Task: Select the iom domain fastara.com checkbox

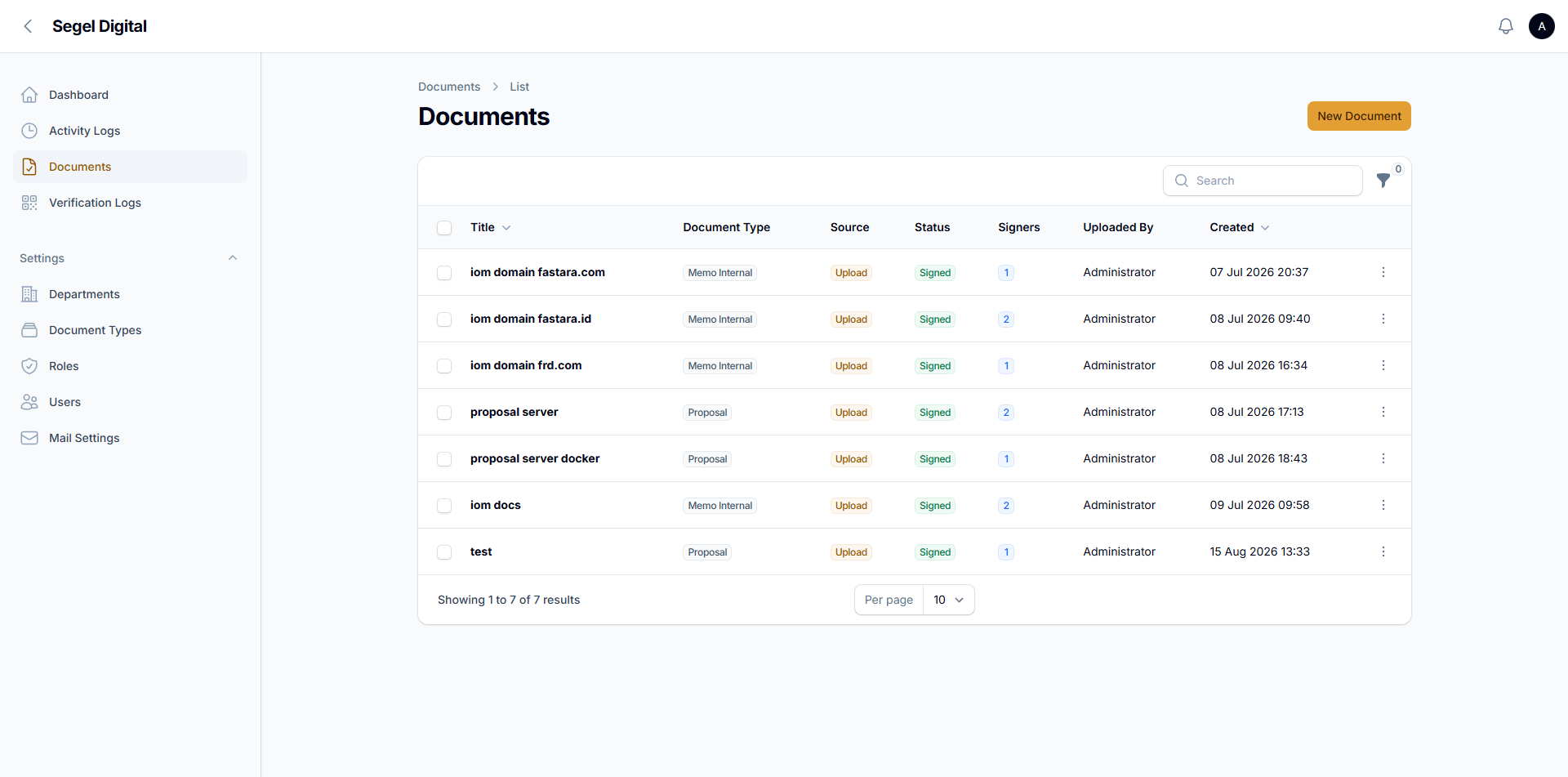Action: 444,273
